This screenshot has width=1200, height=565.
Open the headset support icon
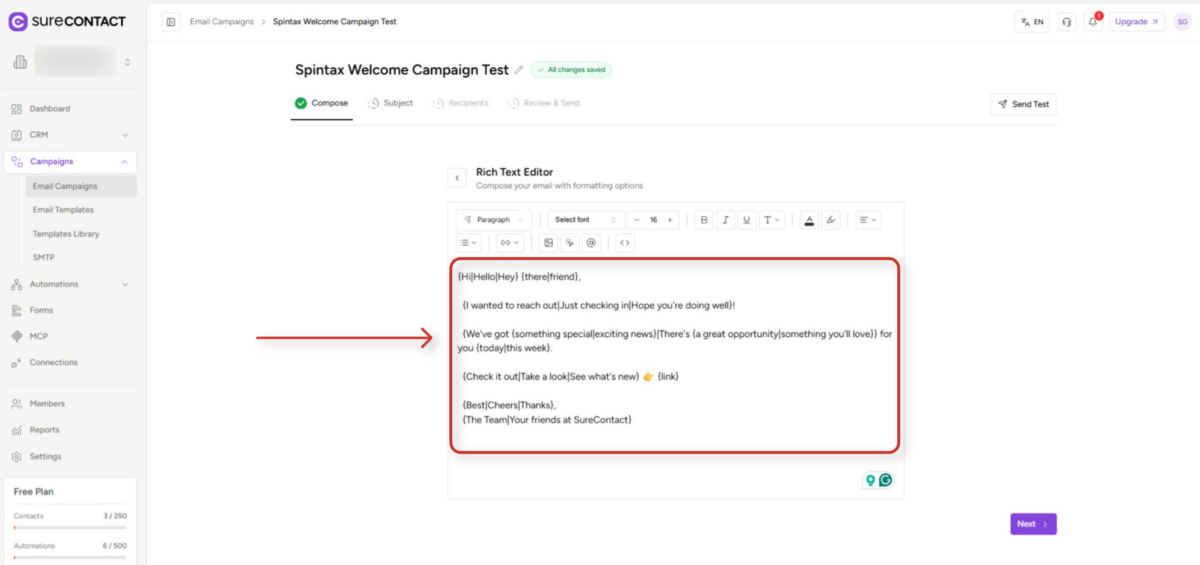click(x=1067, y=21)
